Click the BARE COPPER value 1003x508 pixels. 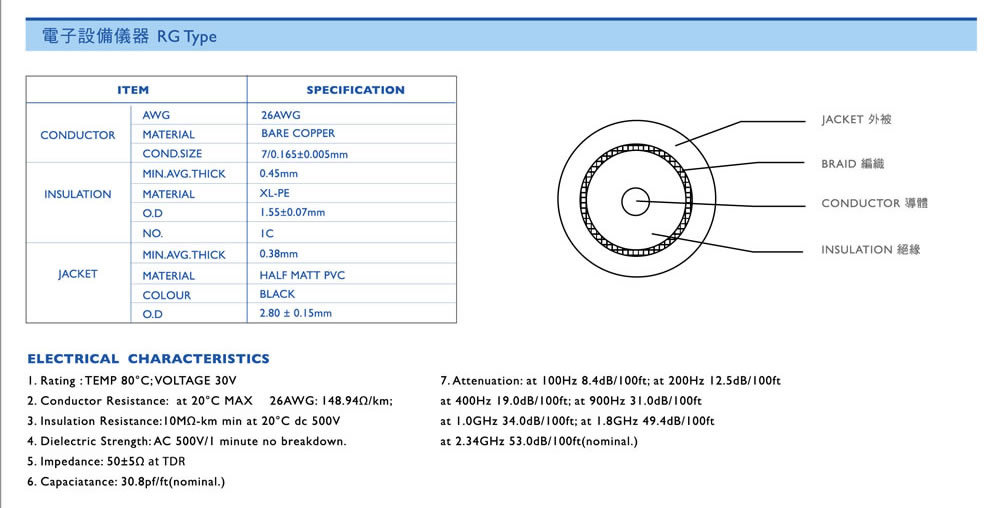pos(297,133)
